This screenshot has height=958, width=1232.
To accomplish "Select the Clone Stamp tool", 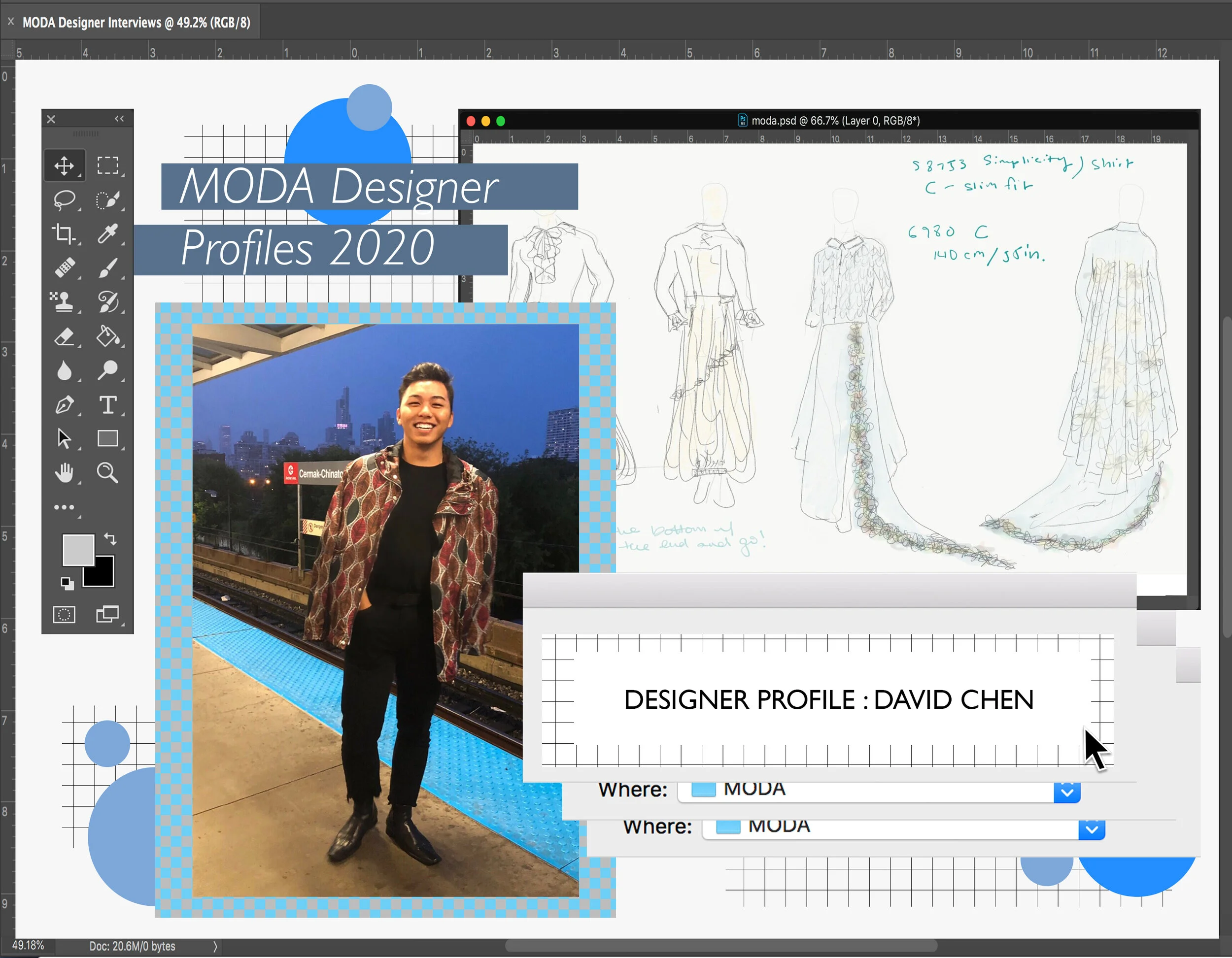I will point(64,301).
